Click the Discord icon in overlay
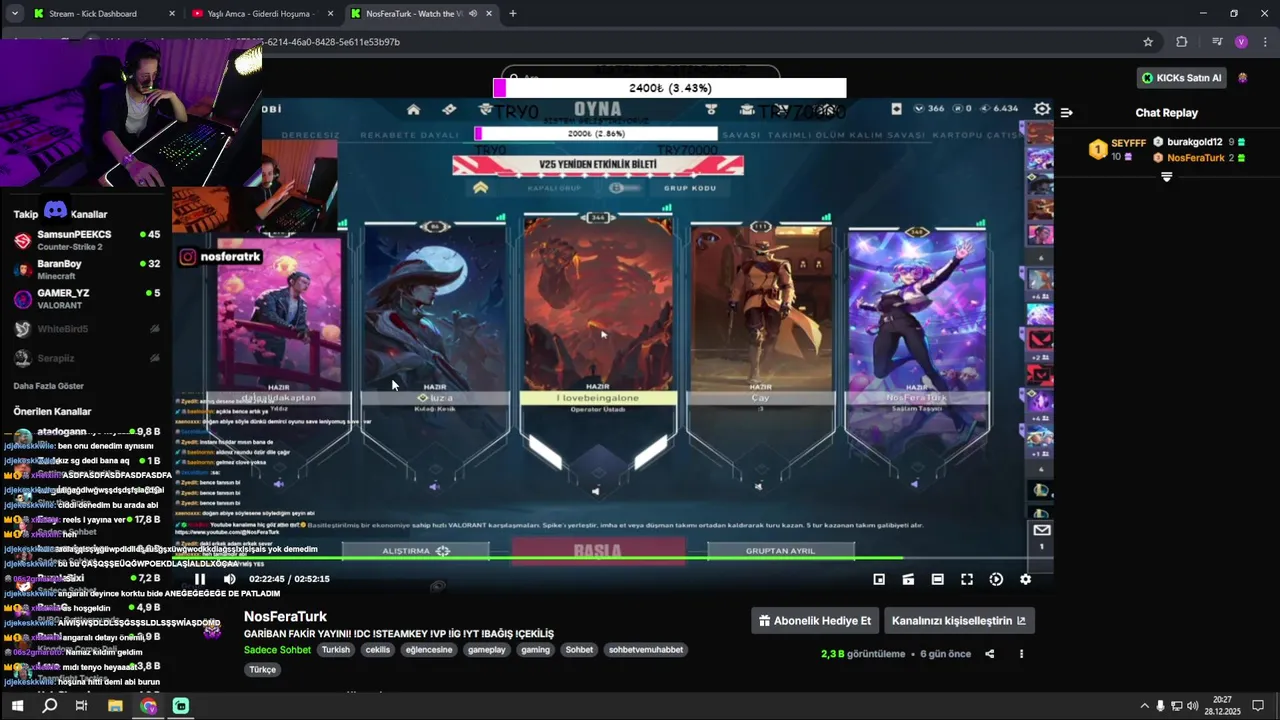The width and height of the screenshot is (1280, 720). click(55, 210)
